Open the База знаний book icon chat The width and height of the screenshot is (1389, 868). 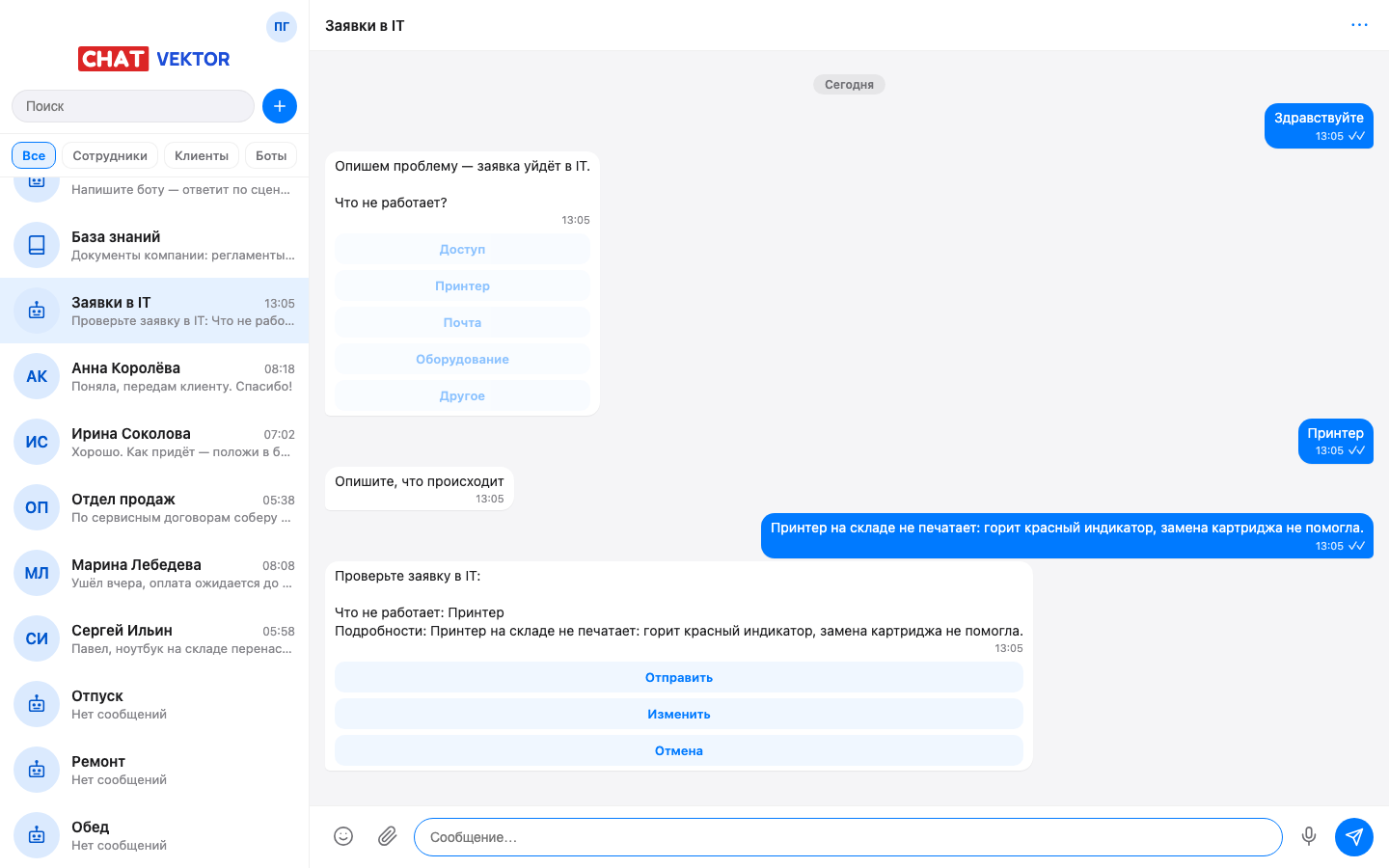(37, 245)
